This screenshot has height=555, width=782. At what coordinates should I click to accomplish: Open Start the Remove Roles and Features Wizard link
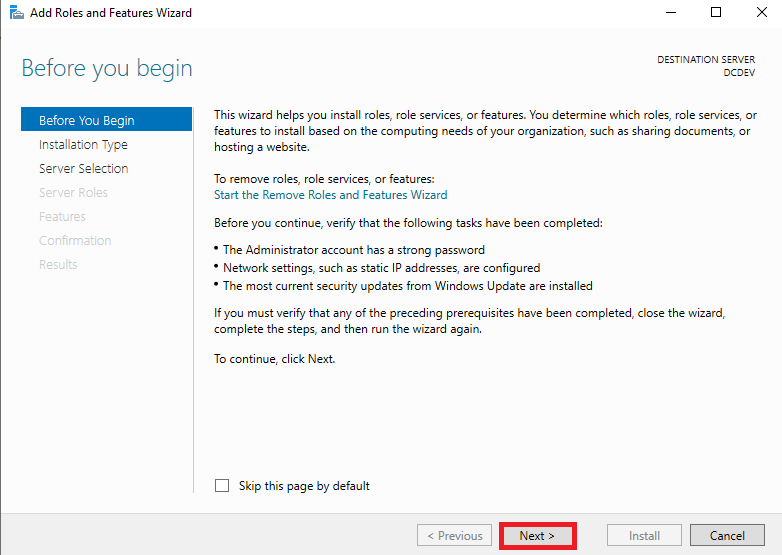click(x=330, y=195)
